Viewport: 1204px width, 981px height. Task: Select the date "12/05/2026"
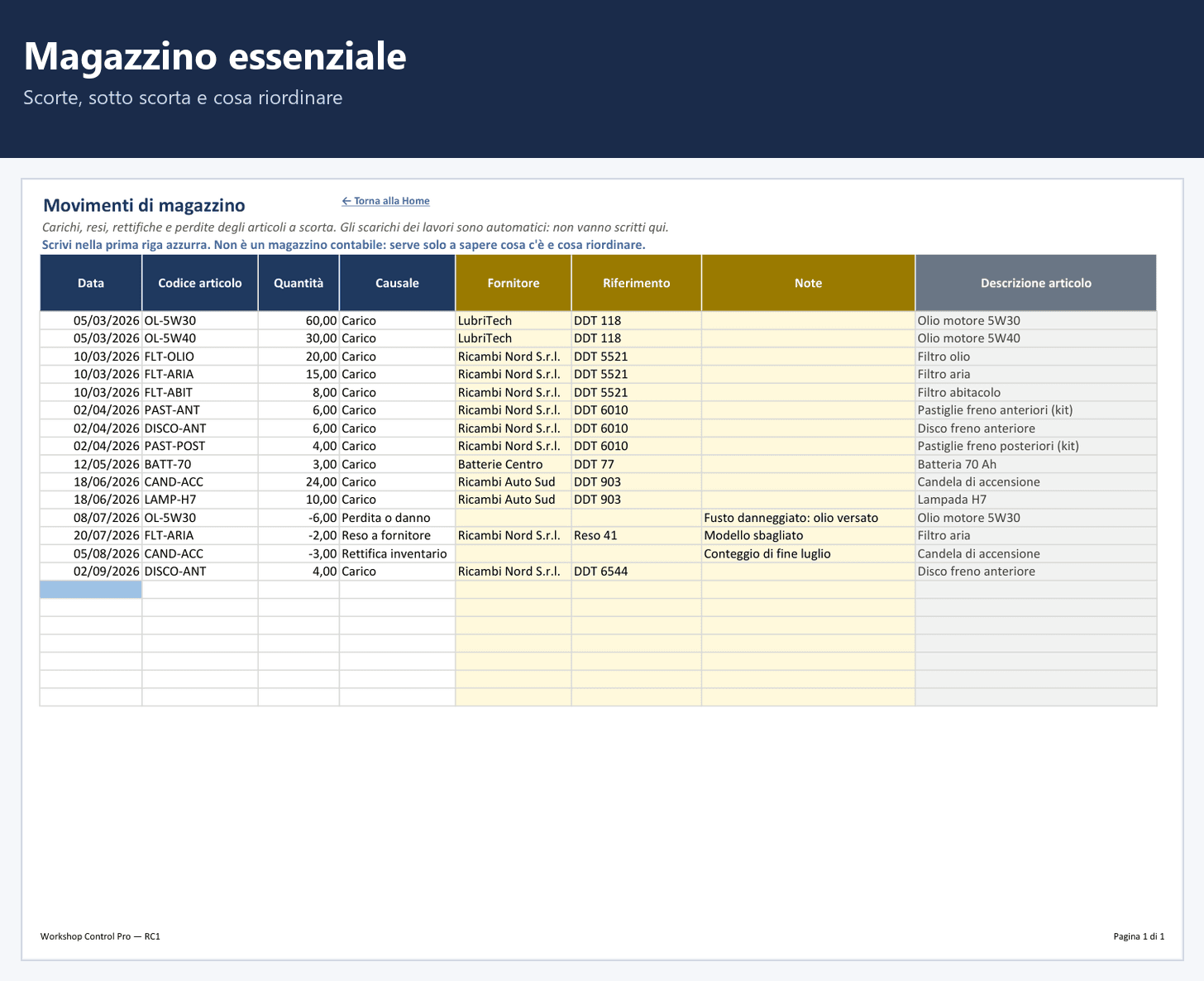pyautogui.click(x=91, y=464)
